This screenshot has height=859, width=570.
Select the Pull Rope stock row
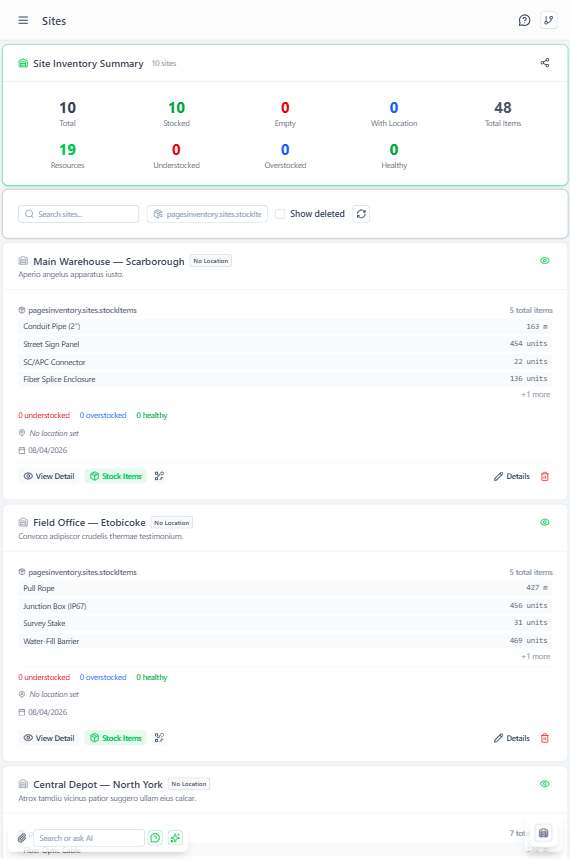285,588
